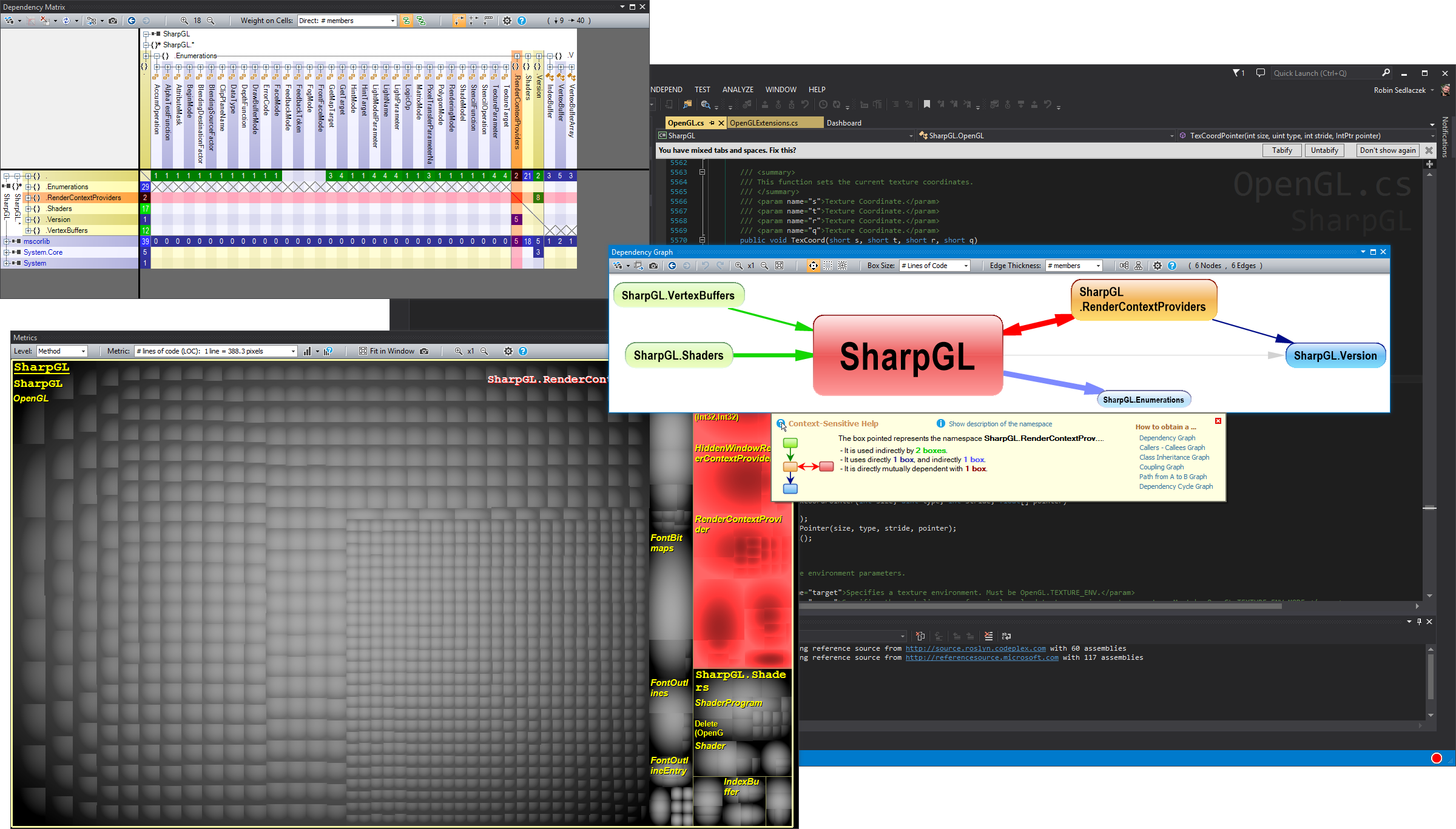Expand the Enumerations row in matrix tree
The height and width of the screenshot is (829, 1456).
[28, 187]
